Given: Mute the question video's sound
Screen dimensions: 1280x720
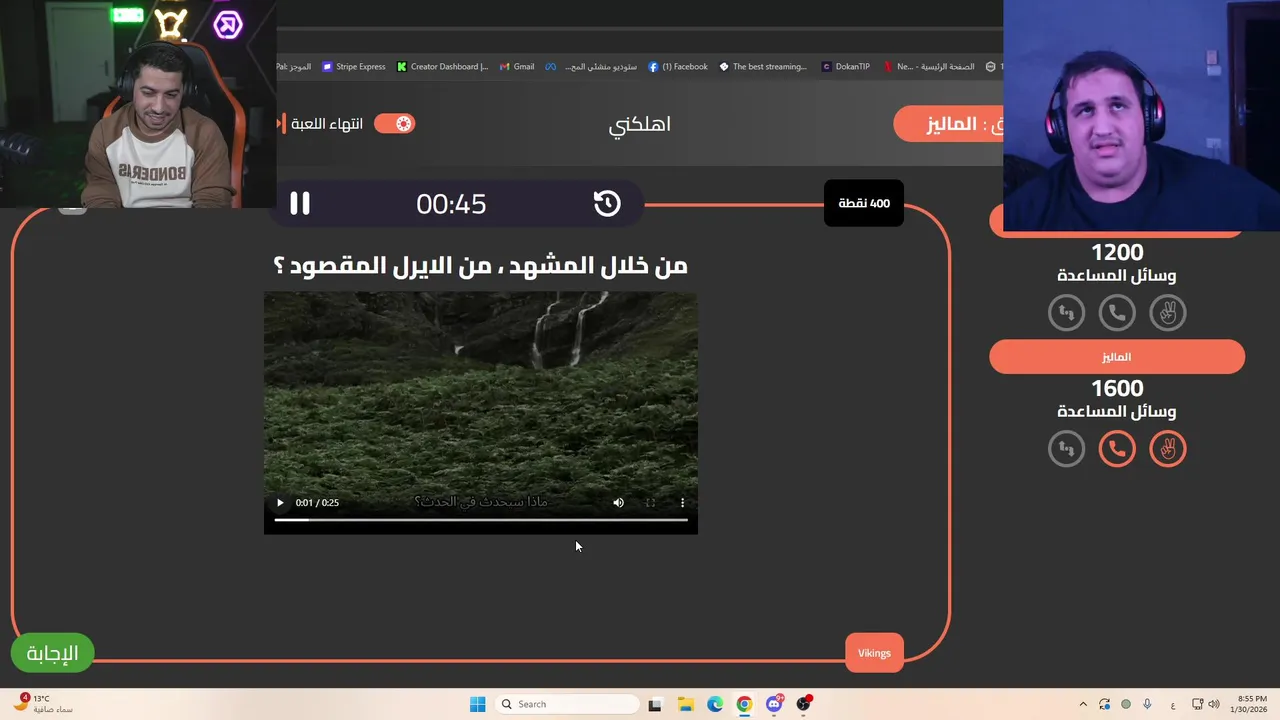Looking at the screenshot, I should 618,503.
